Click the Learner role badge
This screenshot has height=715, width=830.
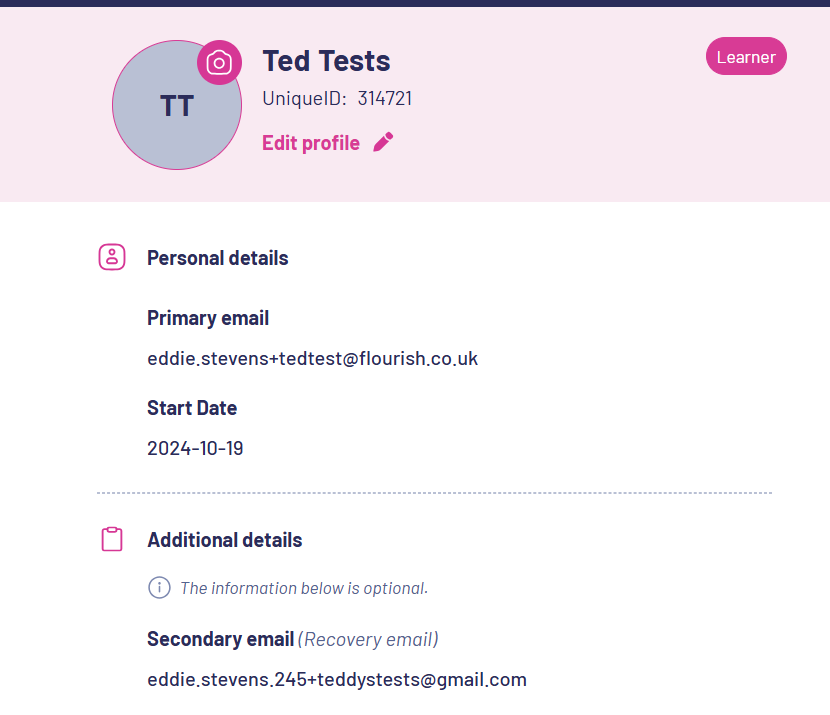point(746,57)
